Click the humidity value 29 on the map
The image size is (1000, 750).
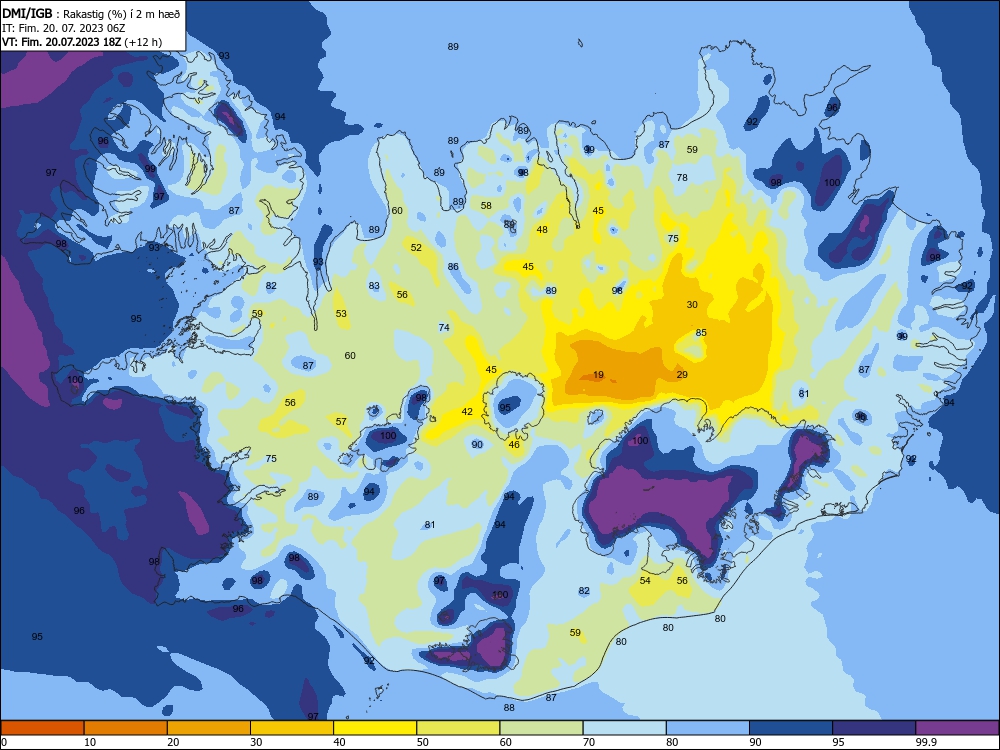pos(682,375)
